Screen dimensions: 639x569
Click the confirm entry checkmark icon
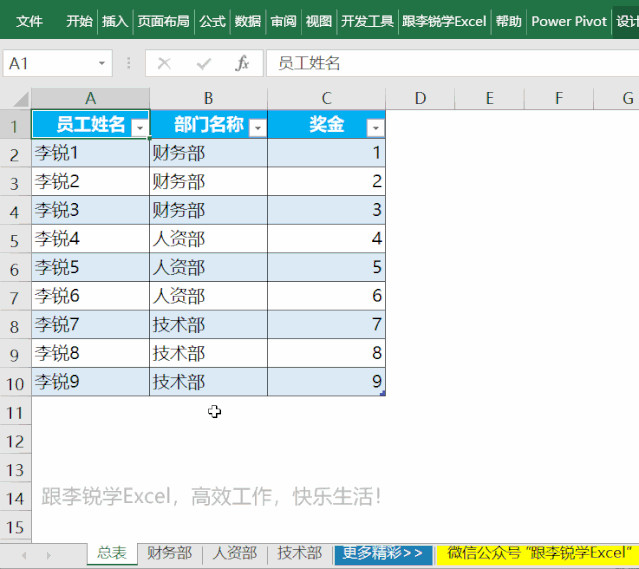click(x=203, y=63)
